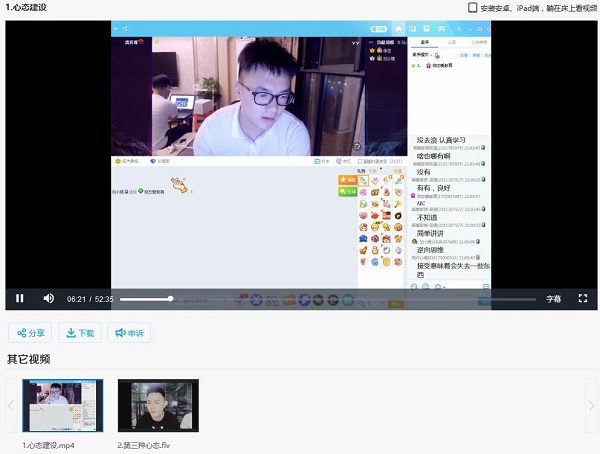
Task: Click the 下载 download button
Action: tap(80, 333)
